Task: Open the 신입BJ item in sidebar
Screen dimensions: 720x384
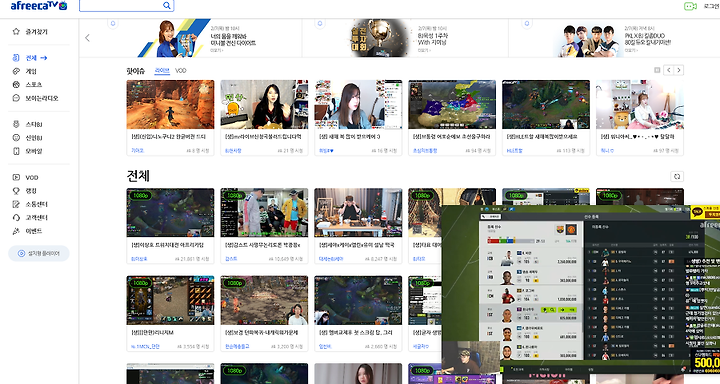Action: point(28,137)
